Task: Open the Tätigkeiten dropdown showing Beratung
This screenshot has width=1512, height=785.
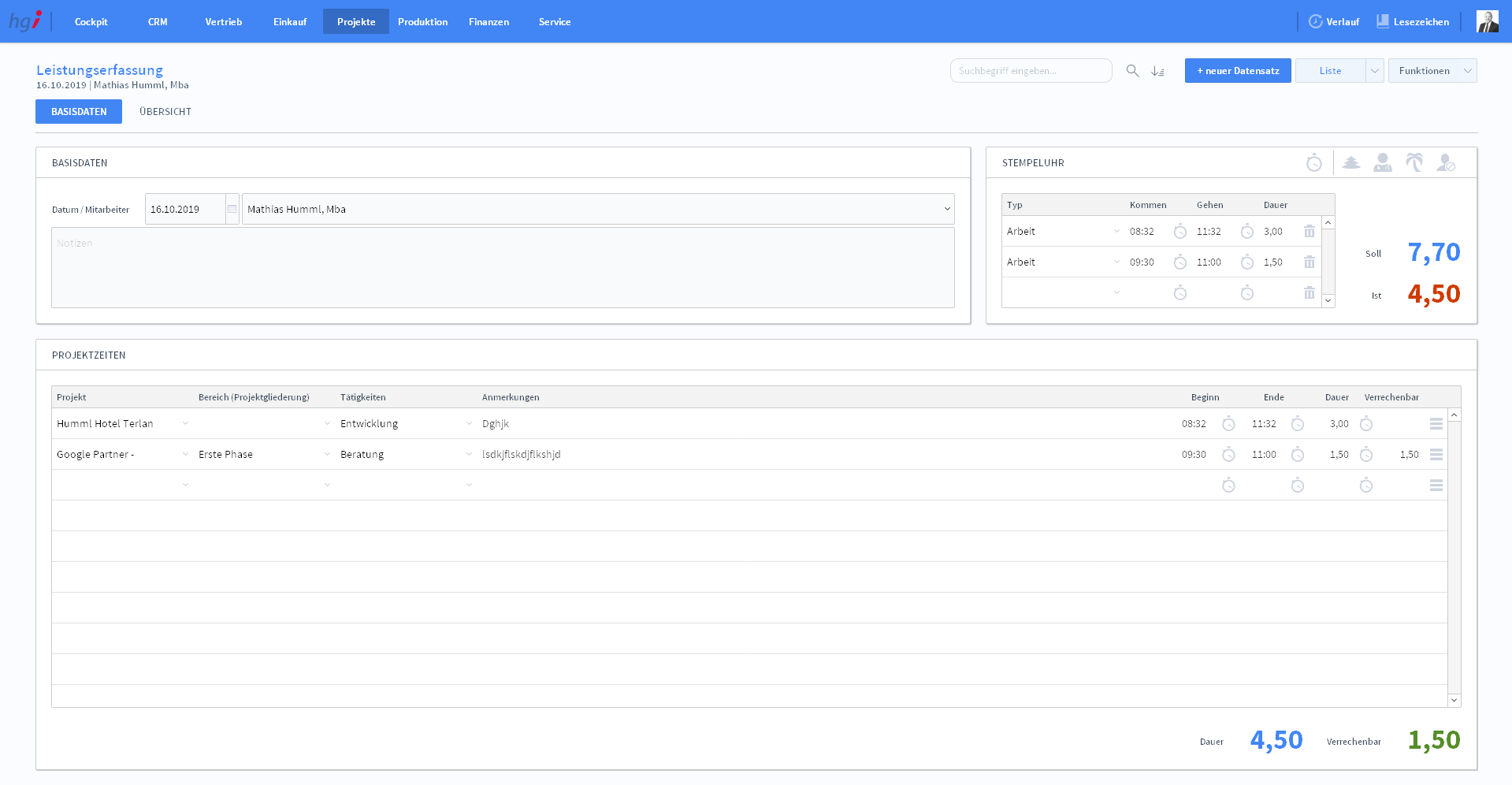Action: coord(469,455)
